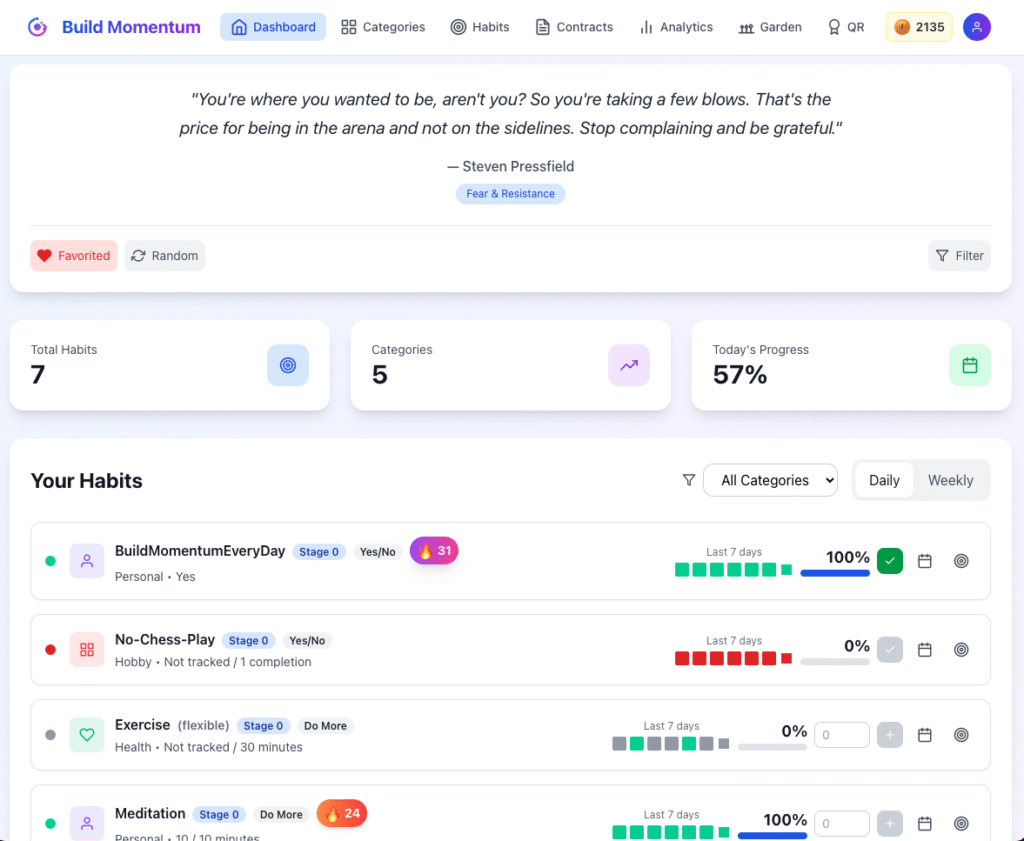This screenshot has height=841, width=1024.
Task: Uncheck BuildMomentumEveryDay green completion checkbox
Action: [x=890, y=561]
